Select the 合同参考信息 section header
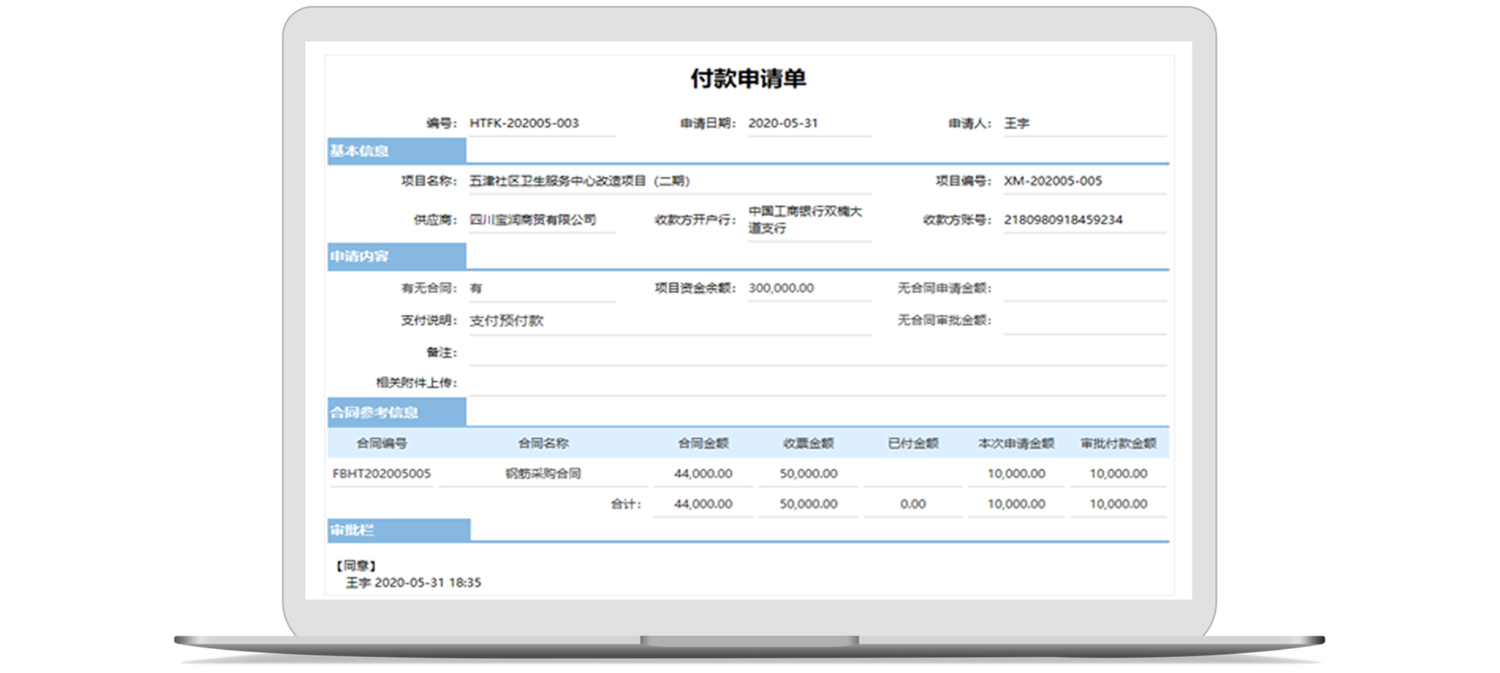Image resolution: width=1500 pixels, height=673 pixels. [x=396, y=412]
